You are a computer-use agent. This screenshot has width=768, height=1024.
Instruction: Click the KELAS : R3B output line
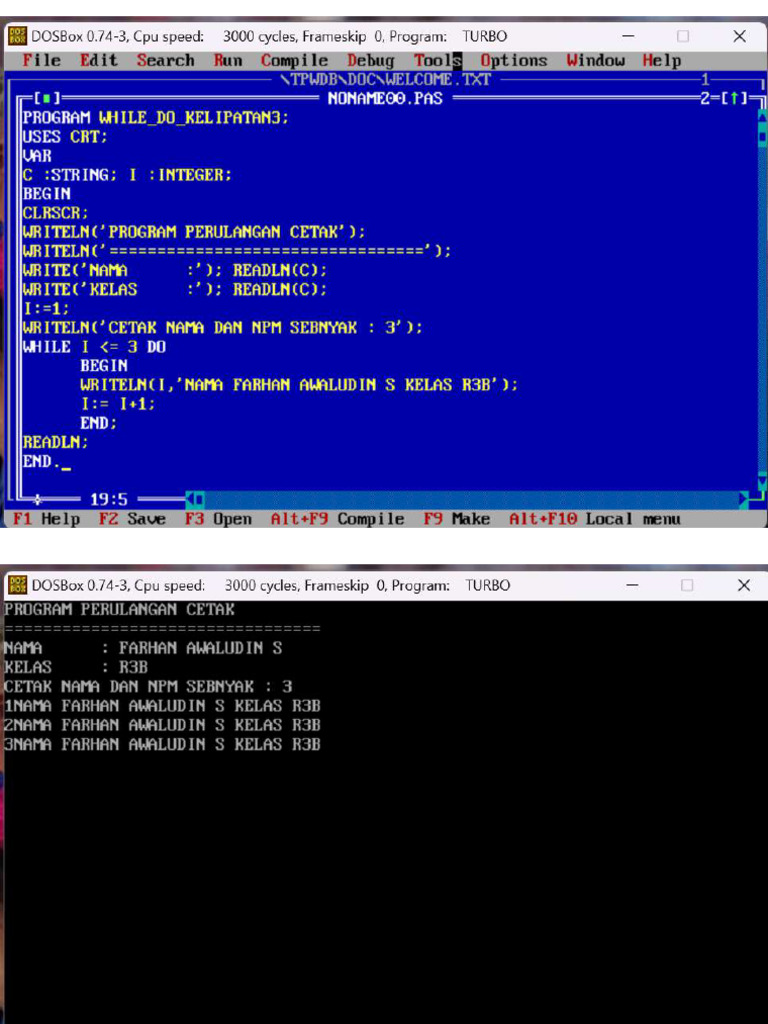tap(76, 667)
